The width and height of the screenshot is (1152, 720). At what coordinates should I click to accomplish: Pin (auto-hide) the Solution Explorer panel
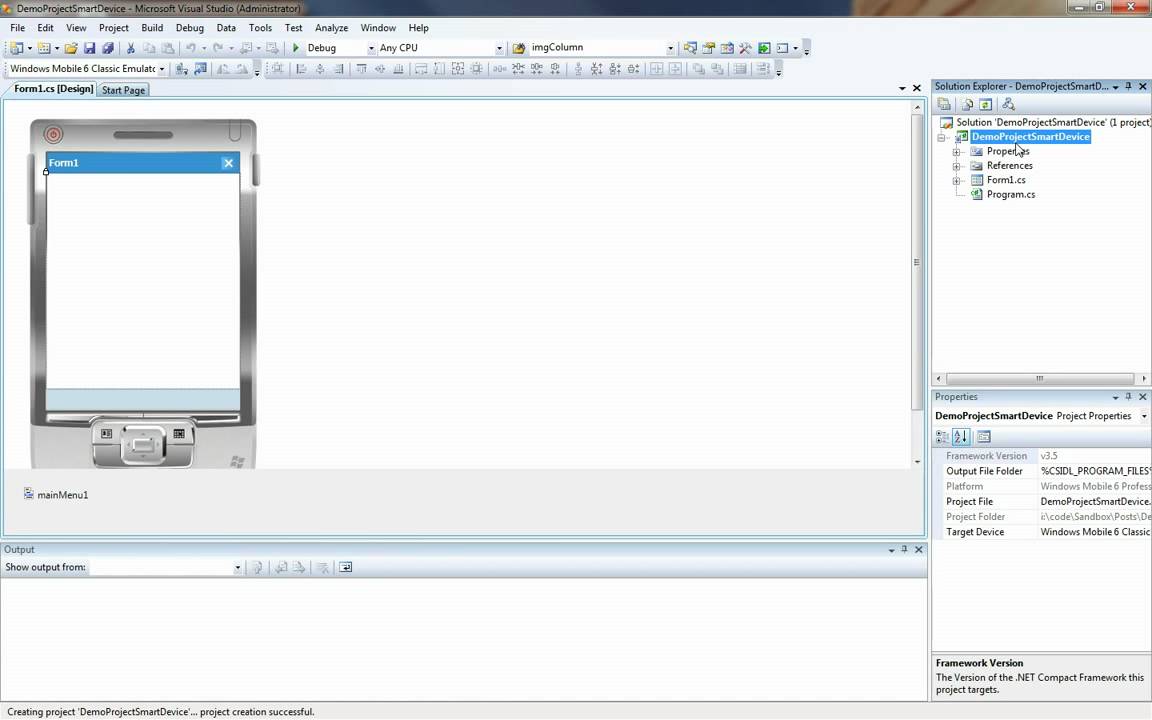(1128, 86)
